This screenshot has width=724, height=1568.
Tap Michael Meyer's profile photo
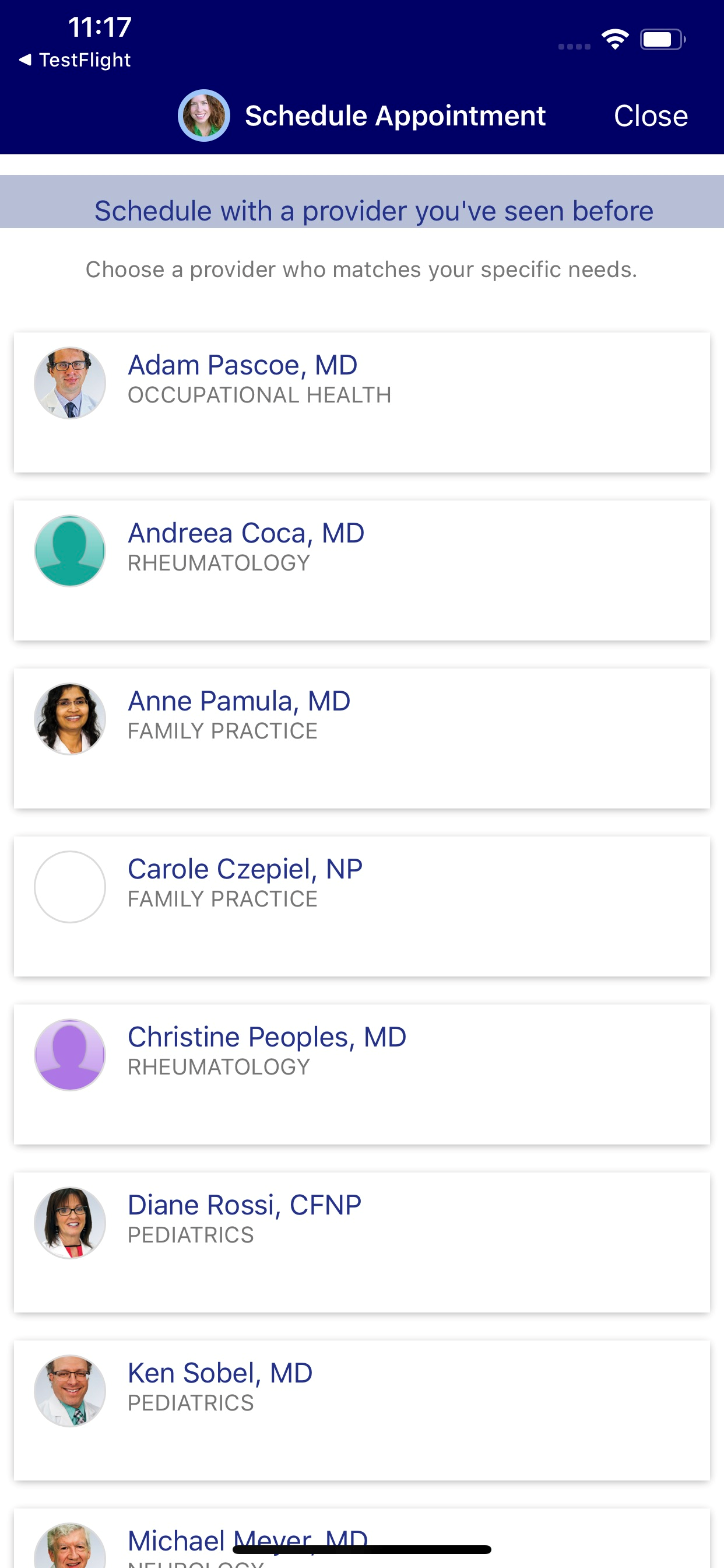click(70, 1546)
